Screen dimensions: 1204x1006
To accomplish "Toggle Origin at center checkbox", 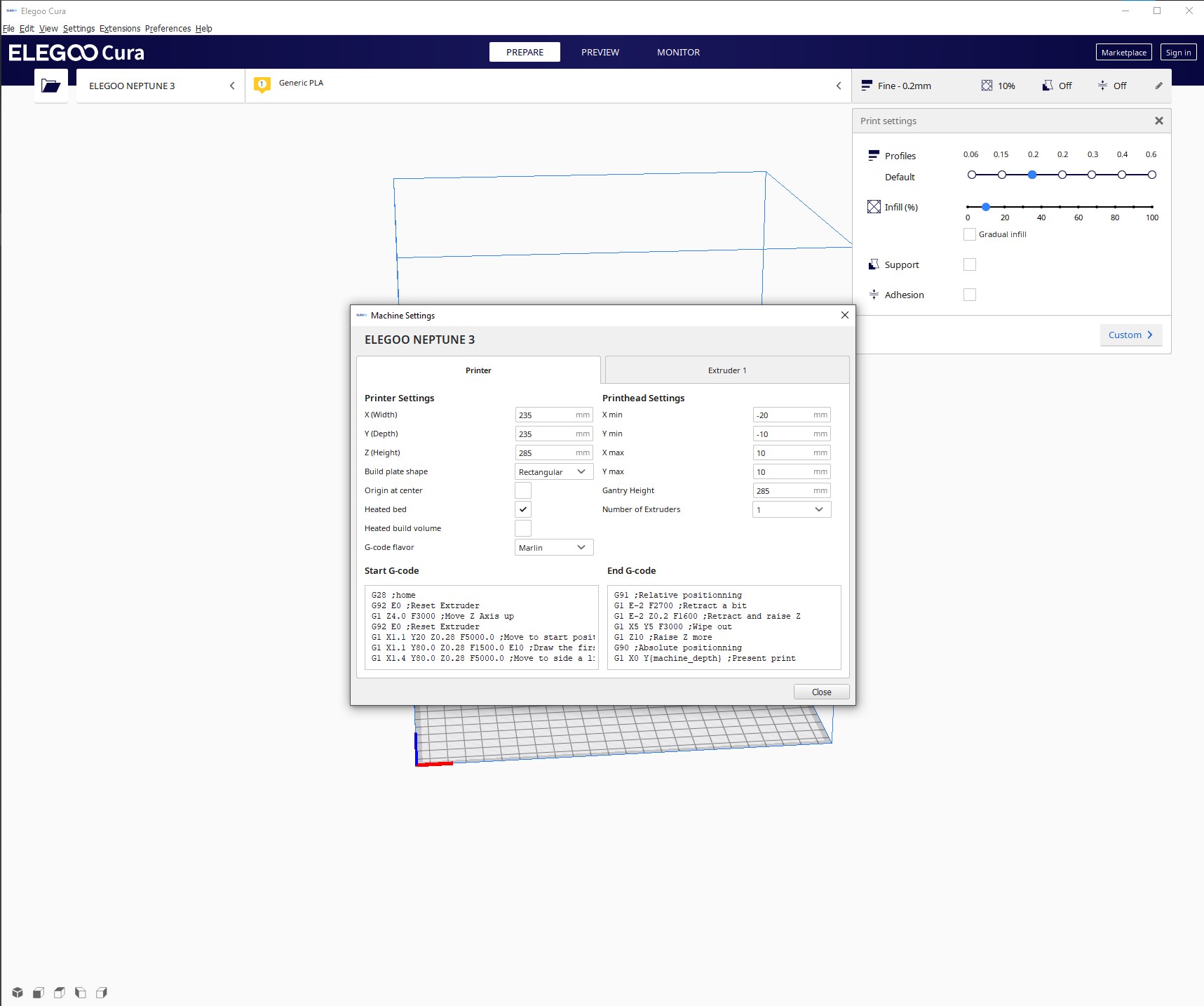I will tap(523, 490).
